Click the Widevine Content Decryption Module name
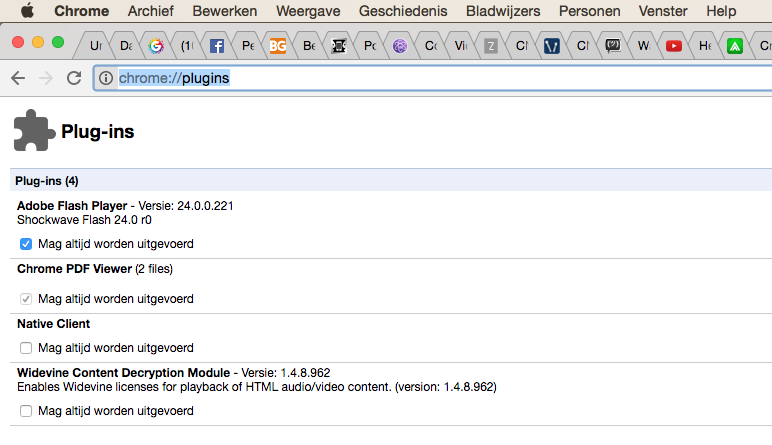Viewport: 772px width, 445px height. point(124,373)
